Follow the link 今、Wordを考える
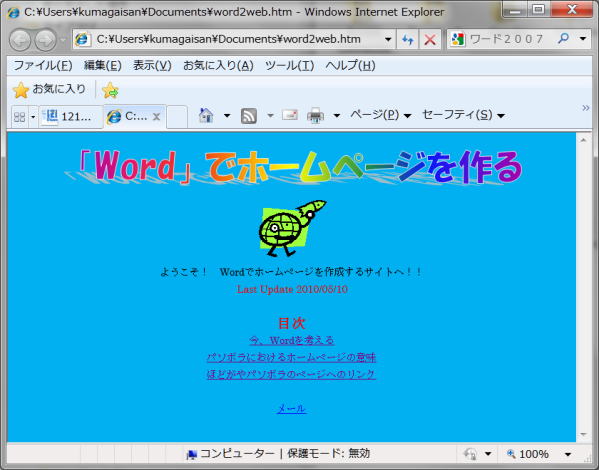The height and width of the screenshot is (470, 599). [292, 340]
